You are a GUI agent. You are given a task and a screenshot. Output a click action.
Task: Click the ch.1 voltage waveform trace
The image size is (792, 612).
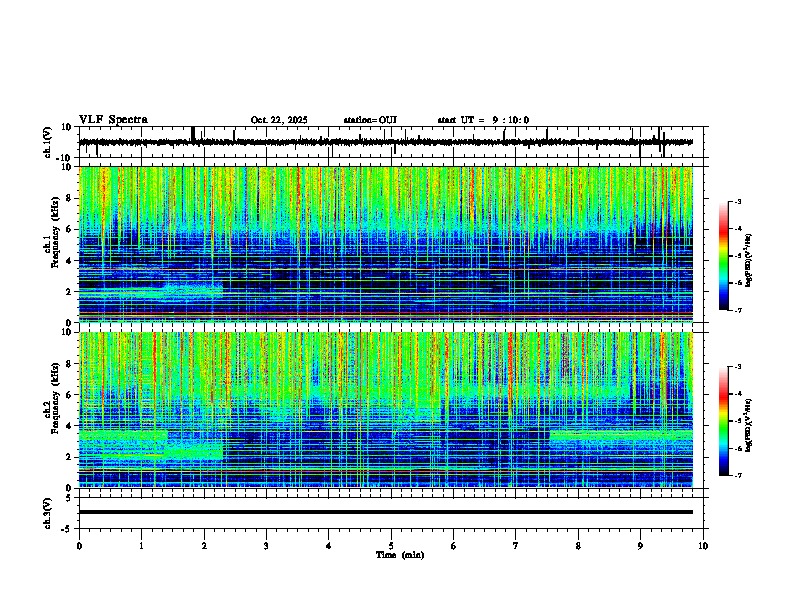[x=386, y=142]
